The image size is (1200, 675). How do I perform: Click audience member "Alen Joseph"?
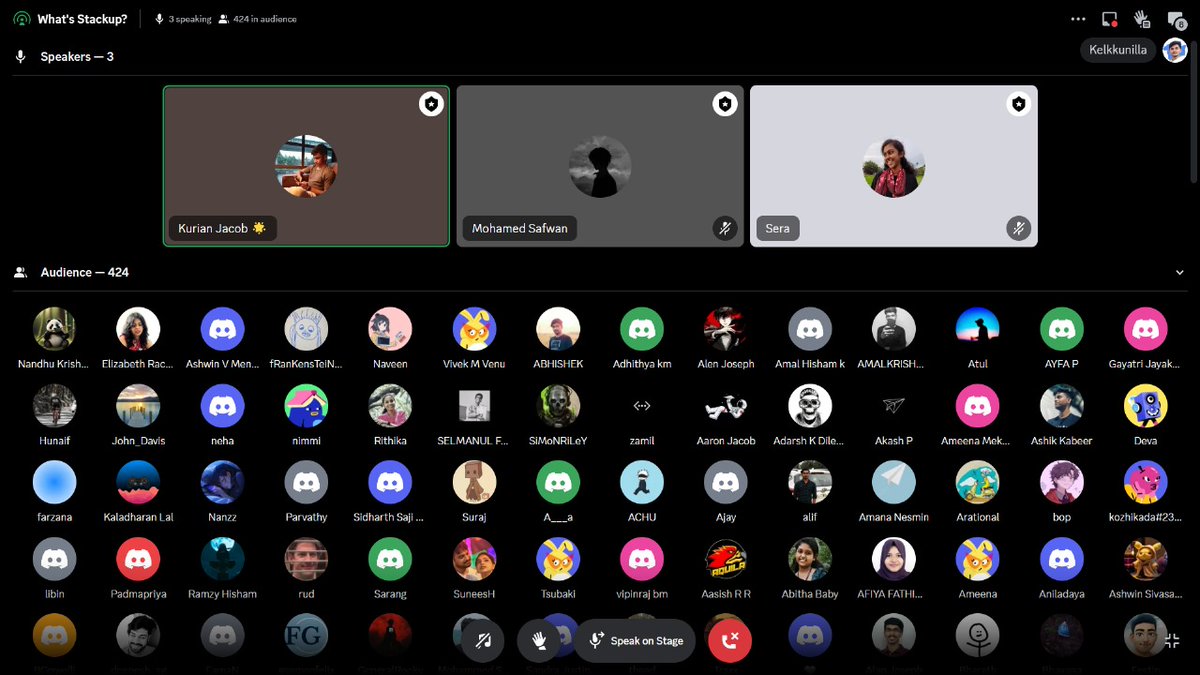coord(726,339)
